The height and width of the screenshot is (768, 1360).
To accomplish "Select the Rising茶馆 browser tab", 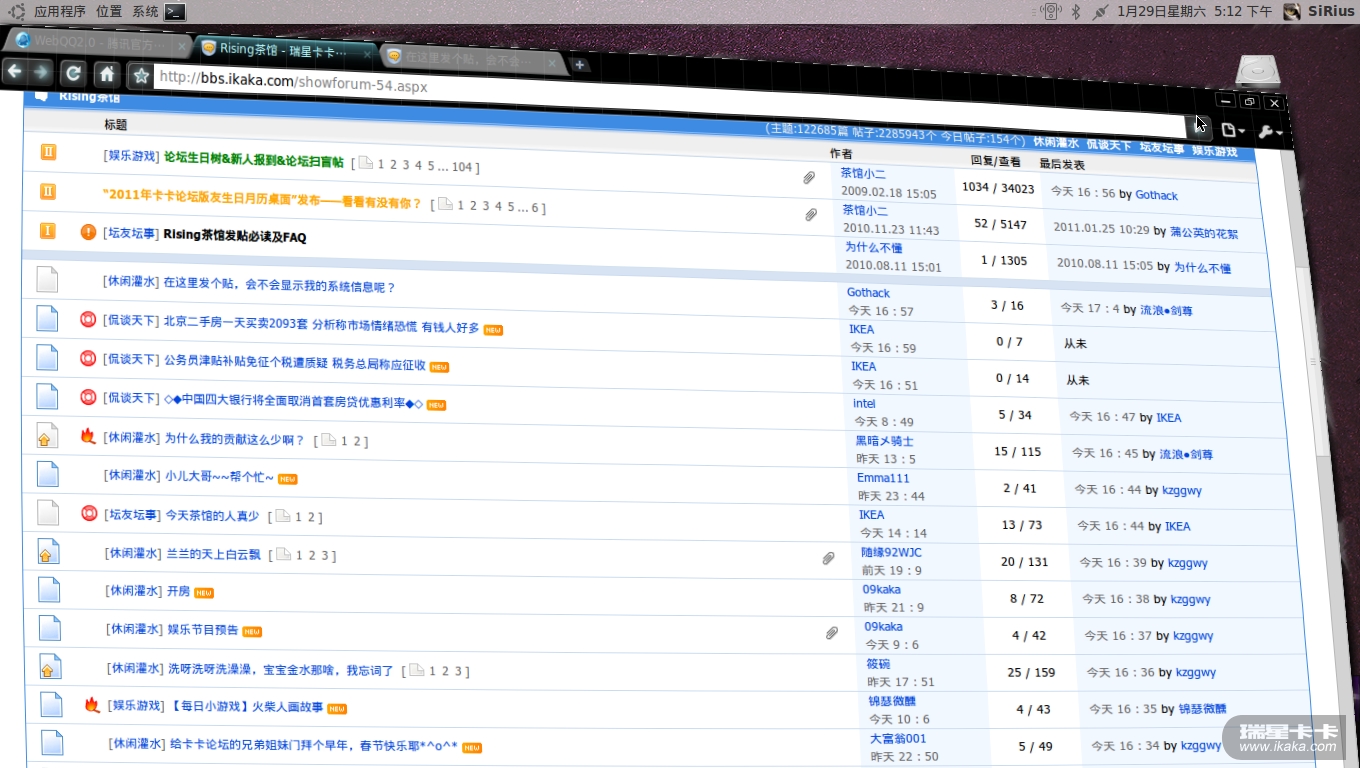I will (285, 49).
